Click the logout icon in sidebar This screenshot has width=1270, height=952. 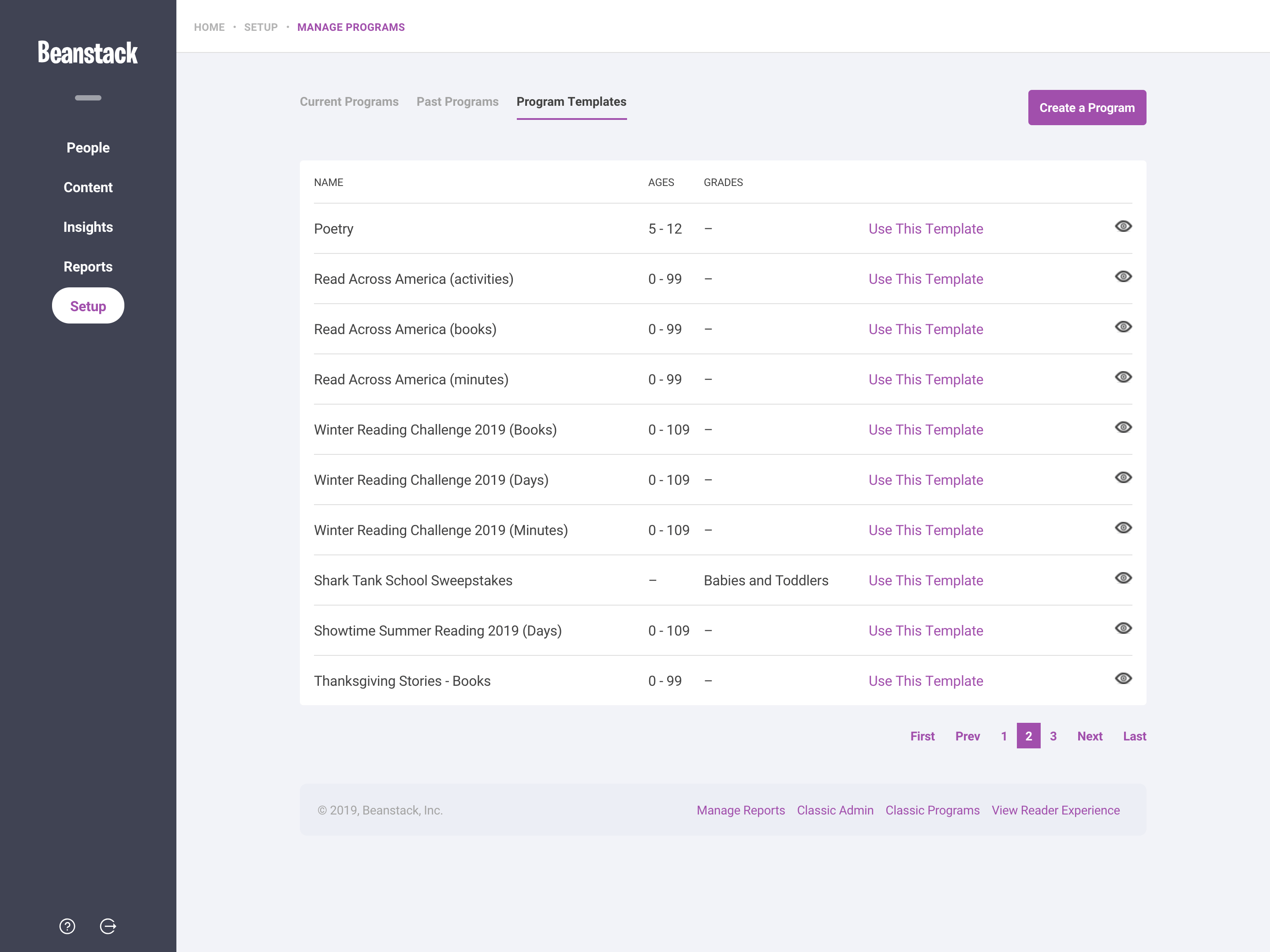click(x=108, y=926)
